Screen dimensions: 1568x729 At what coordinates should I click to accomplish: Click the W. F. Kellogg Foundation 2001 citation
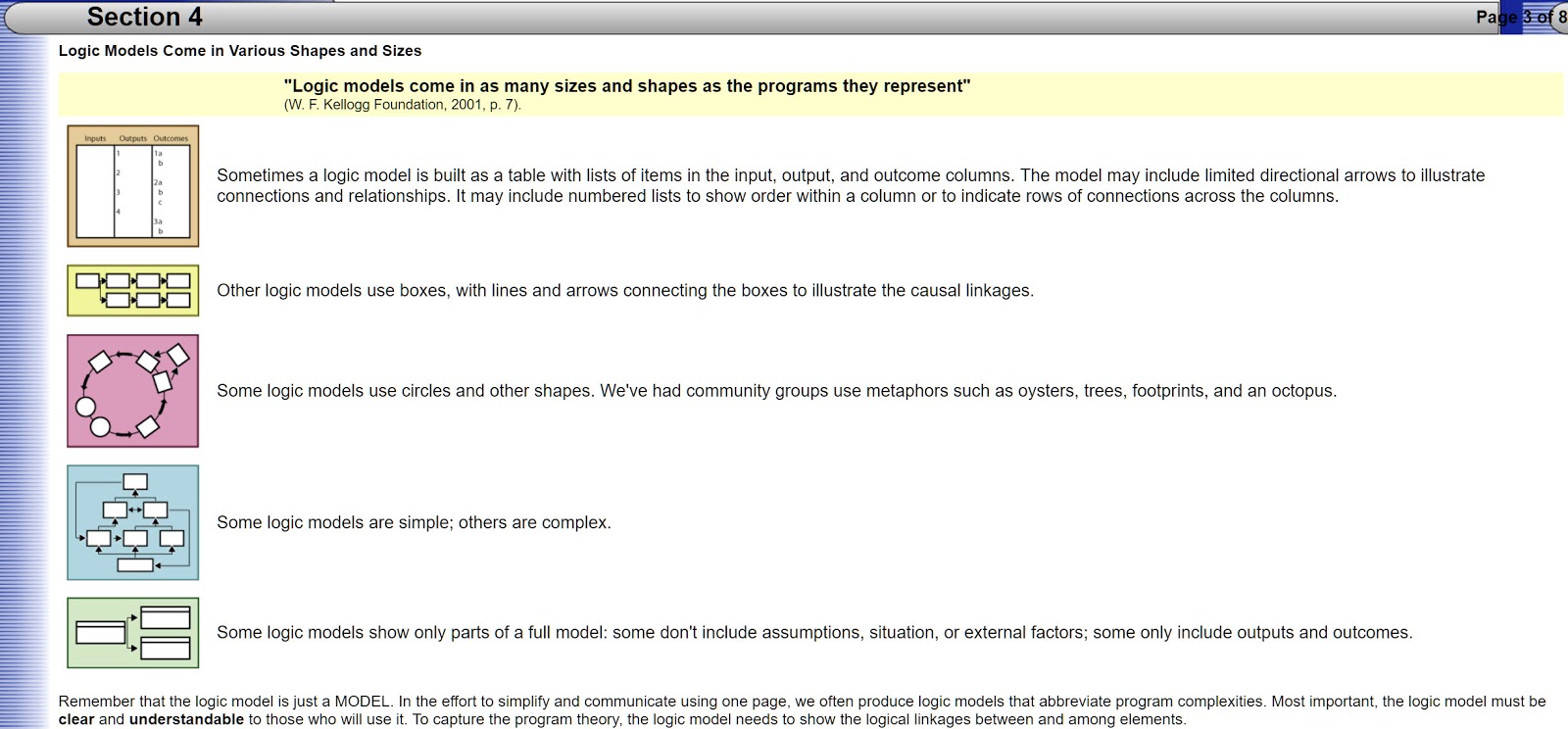point(403,105)
